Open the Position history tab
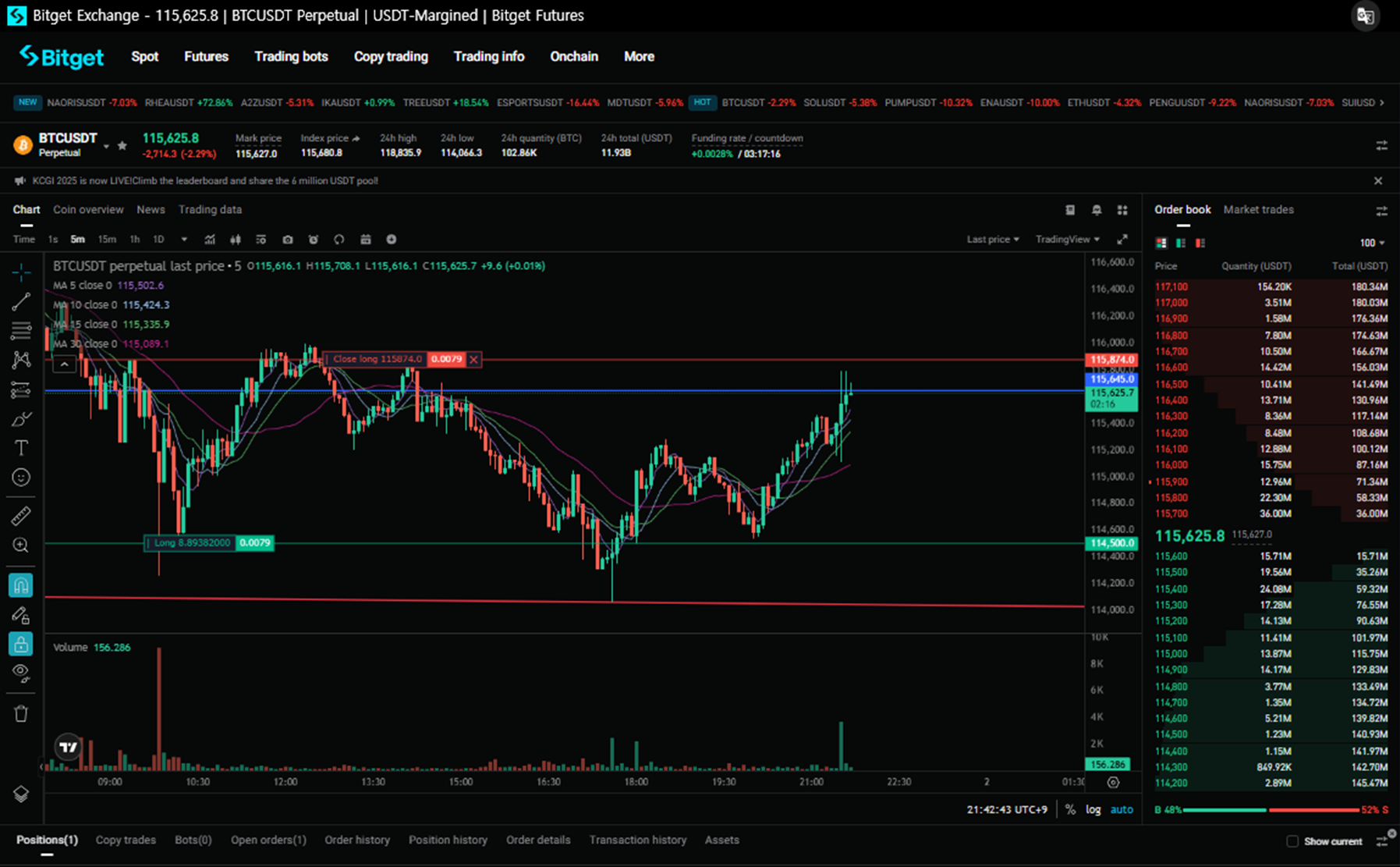 pyautogui.click(x=448, y=840)
